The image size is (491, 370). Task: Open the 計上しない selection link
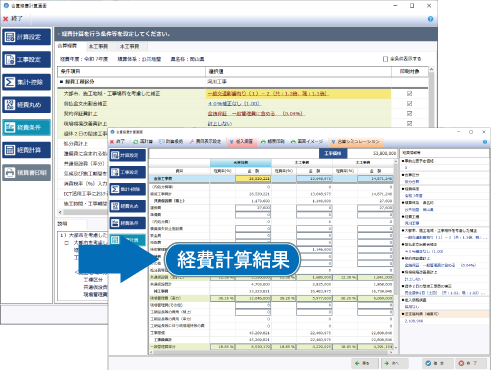pyautogui.click(x=220, y=124)
